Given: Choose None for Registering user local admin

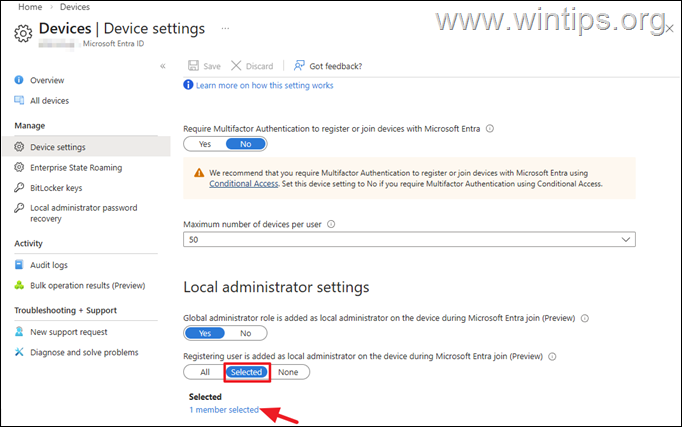Looking at the screenshot, I should pyautogui.click(x=288, y=372).
